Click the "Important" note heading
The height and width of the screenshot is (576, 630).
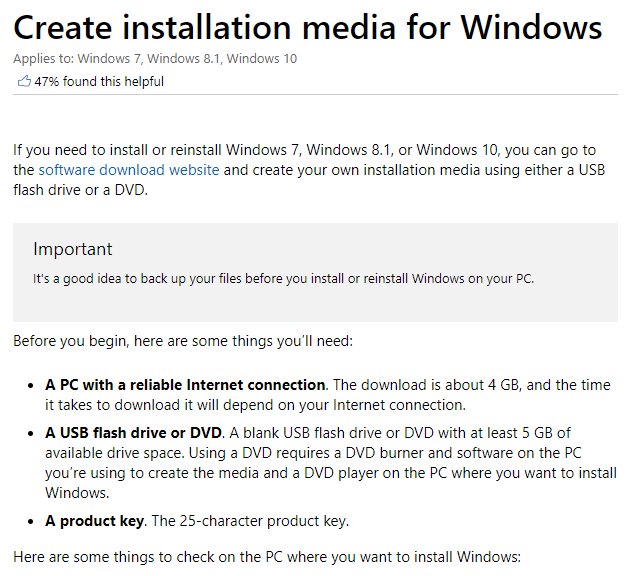[x=73, y=249]
